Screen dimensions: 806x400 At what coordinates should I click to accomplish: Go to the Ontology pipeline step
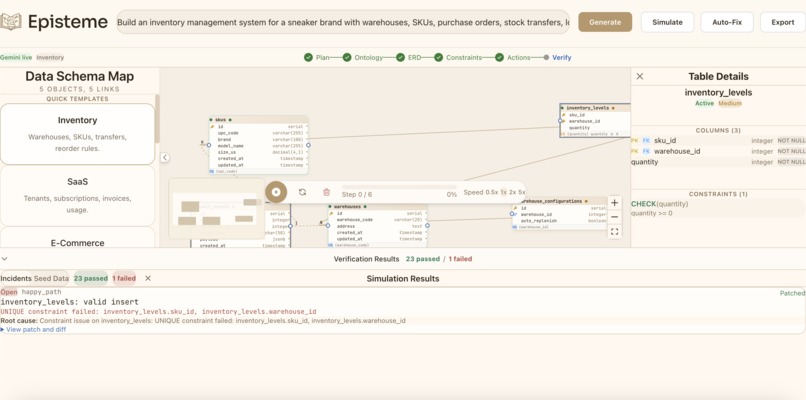pos(369,58)
